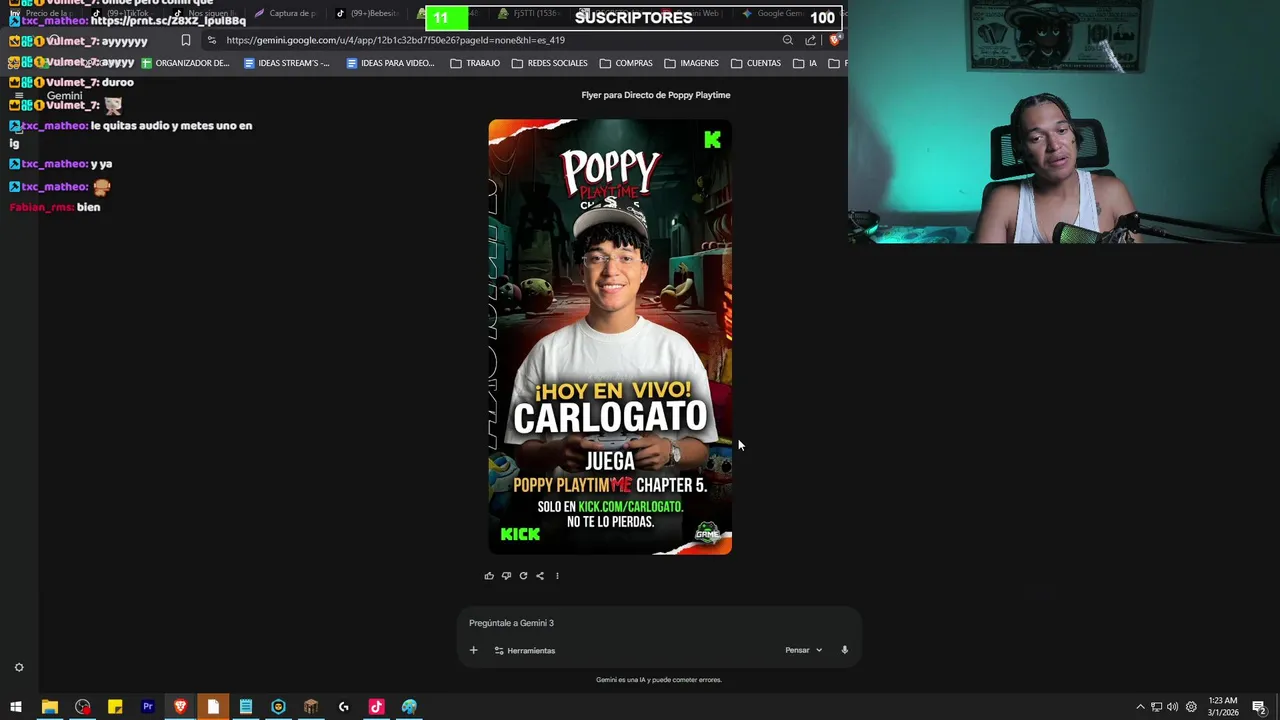Image resolution: width=1280 pixels, height=720 pixels.
Task: Open Herramientas tools menu
Action: pos(525,651)
